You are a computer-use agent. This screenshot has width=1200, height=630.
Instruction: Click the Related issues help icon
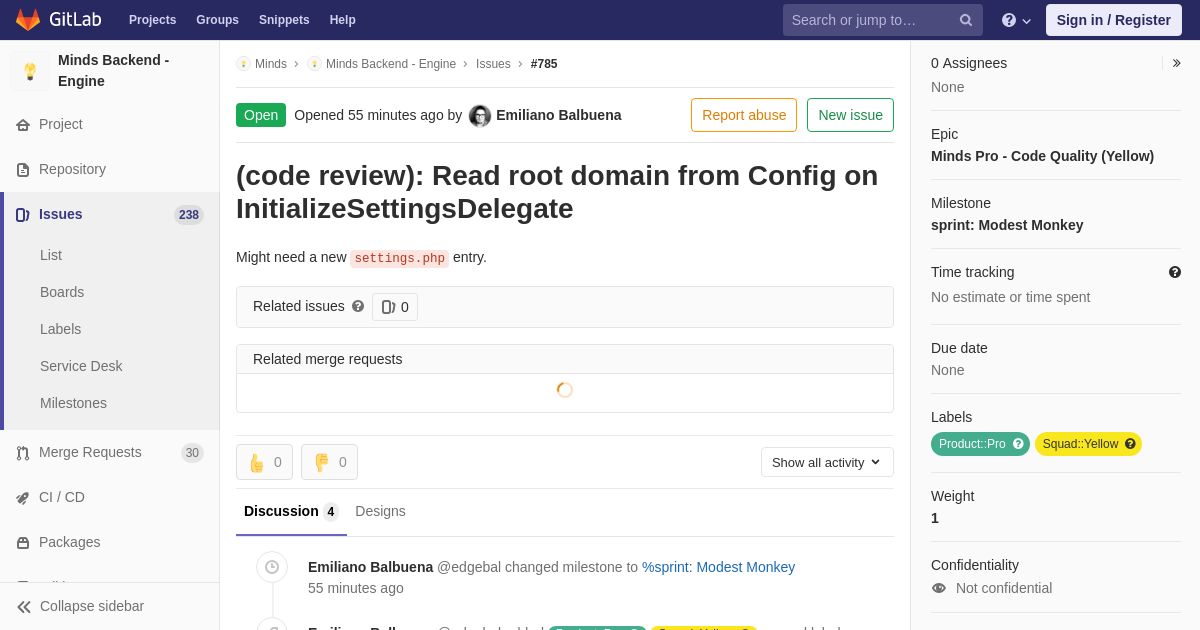coord(358,306)
